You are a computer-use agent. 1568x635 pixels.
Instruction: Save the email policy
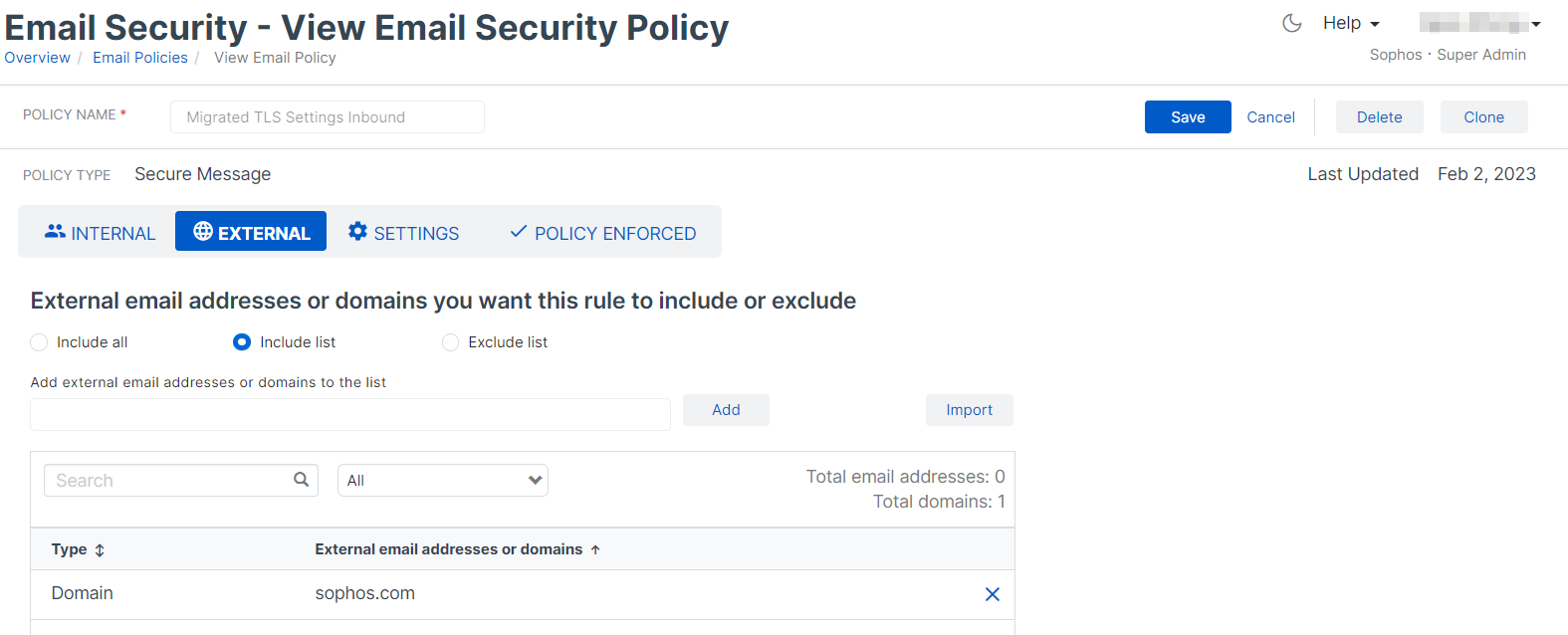point(1188,117)
